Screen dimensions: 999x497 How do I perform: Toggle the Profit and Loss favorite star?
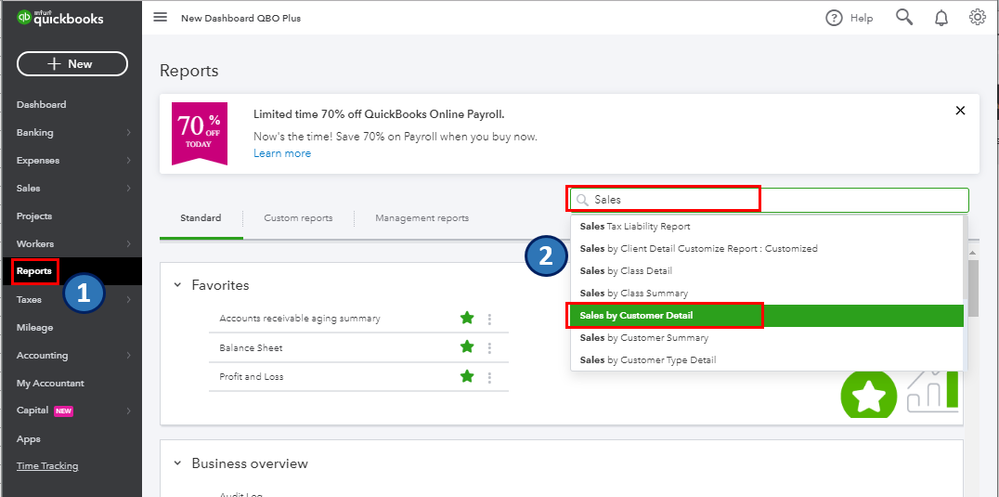pyautogui.click(x=466, y=376)
